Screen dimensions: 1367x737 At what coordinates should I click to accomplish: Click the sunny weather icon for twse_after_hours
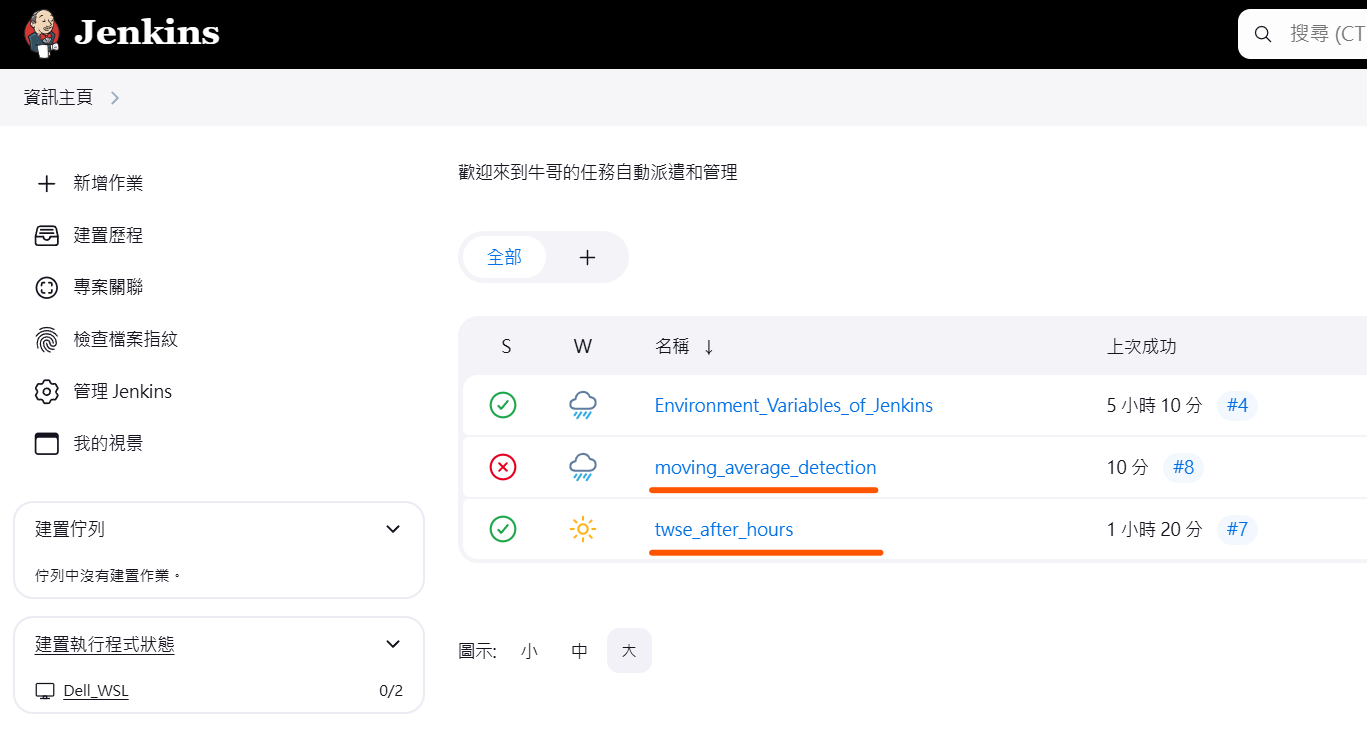[583, 529]
